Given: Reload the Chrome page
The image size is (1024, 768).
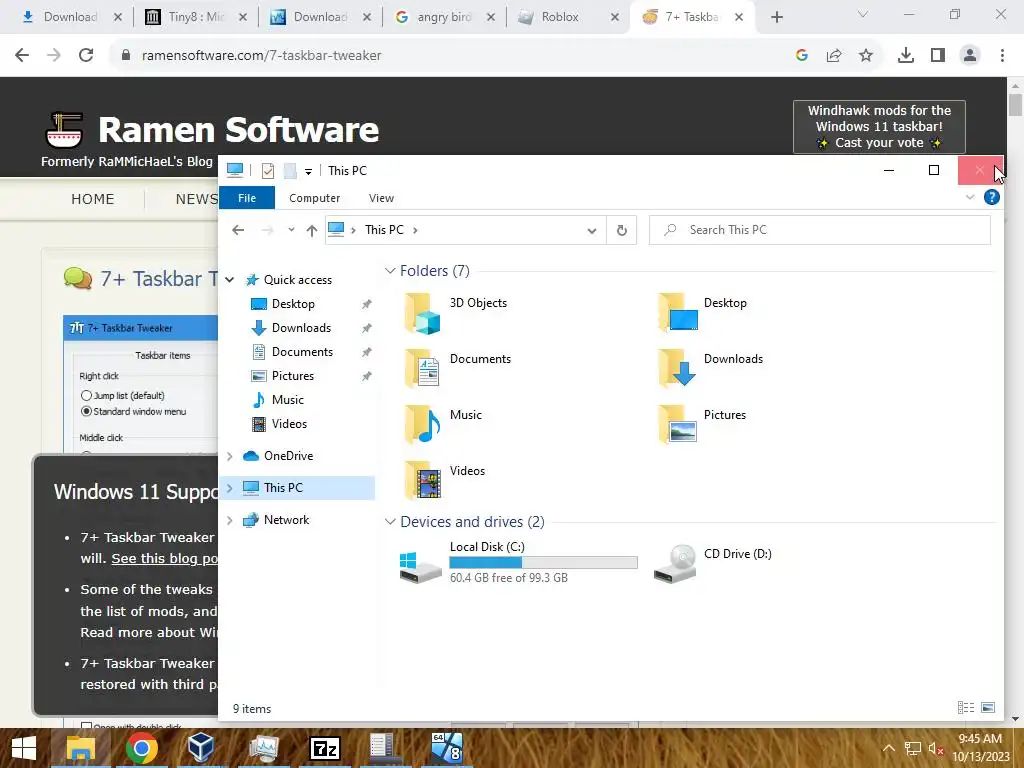Looking at the screenshot, I should click(x=86, y=56).
